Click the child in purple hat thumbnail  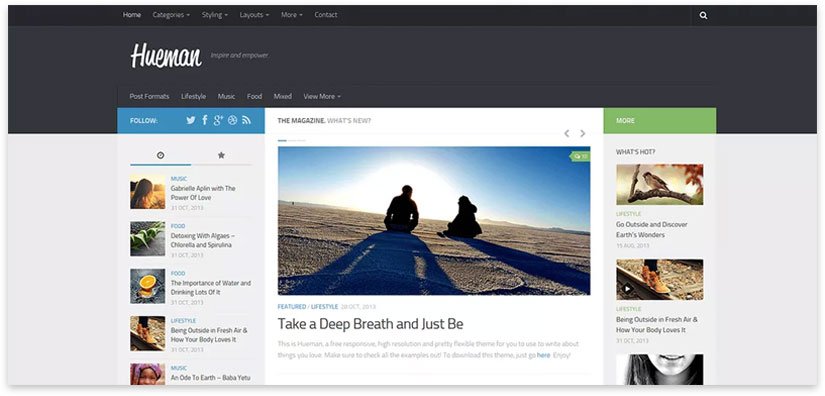coord(148,374)
